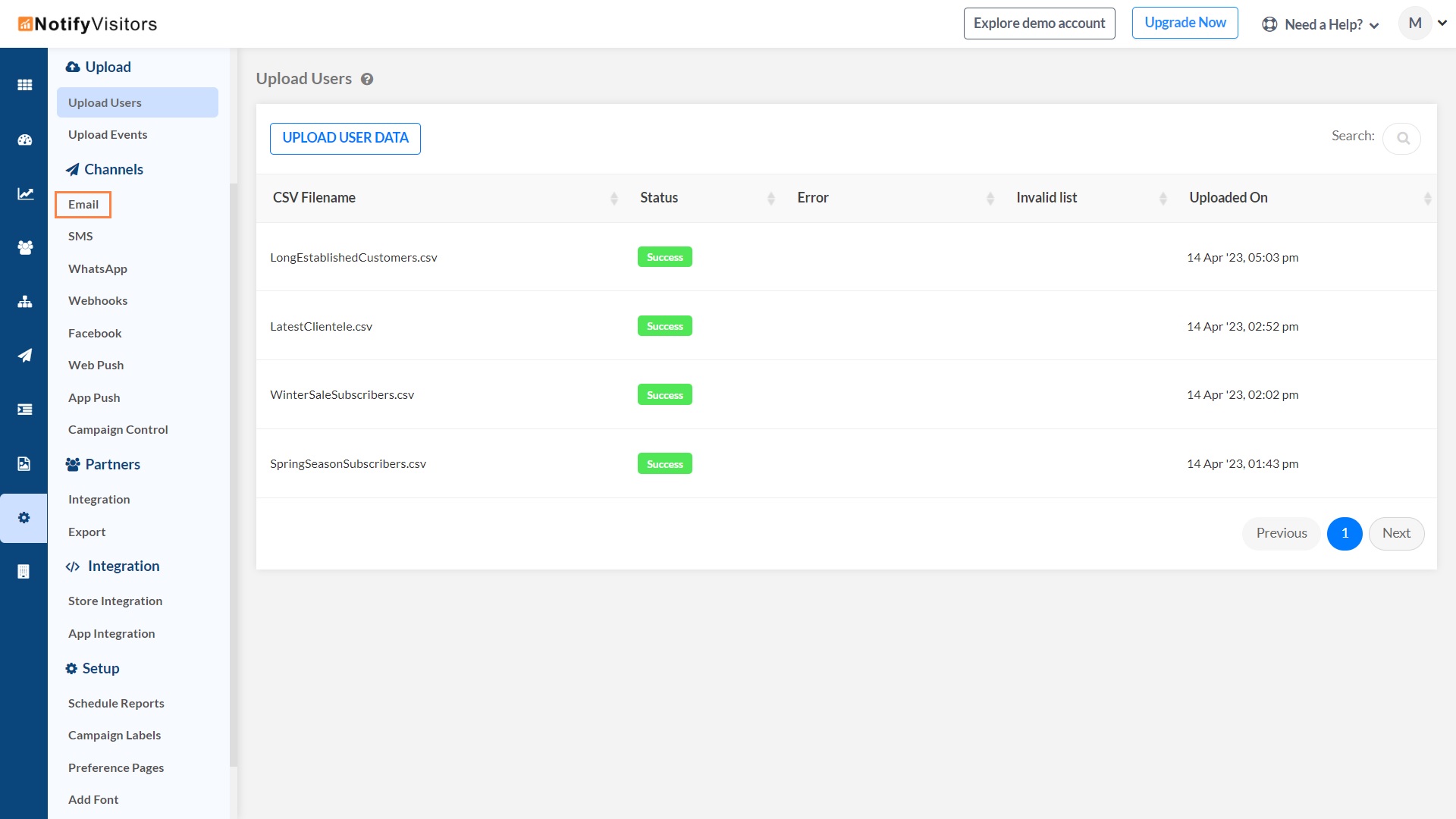1456x819 pixels.
Task: Sort by Uploaded On column arrows
Action: (x=1427, y=199)
